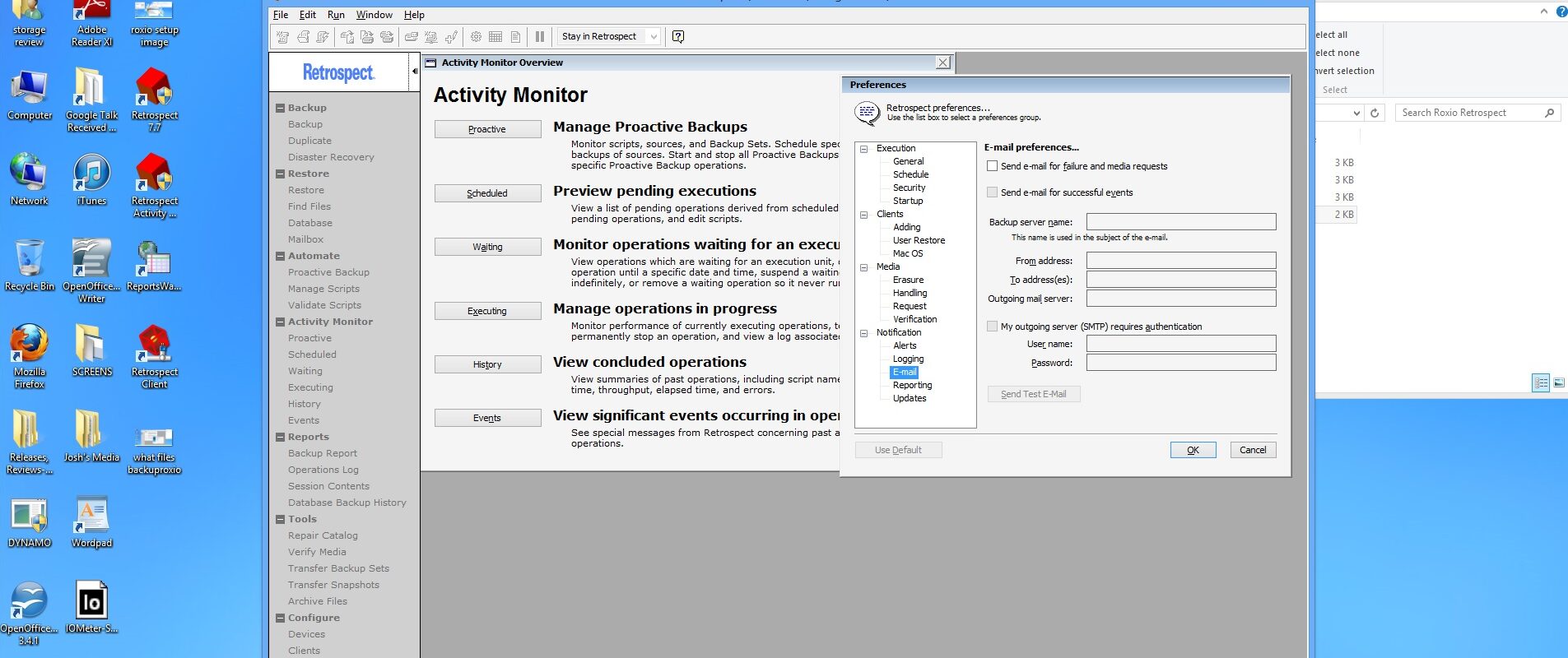Toggle Send e-mail for successful events checkbox
The width and height of the screenshot is (1568, 658).
[993, 192]
